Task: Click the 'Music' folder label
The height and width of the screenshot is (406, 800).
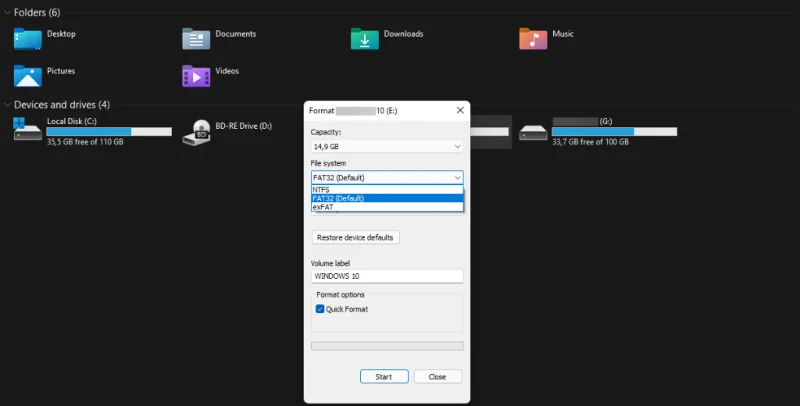Action: [563, 34]
